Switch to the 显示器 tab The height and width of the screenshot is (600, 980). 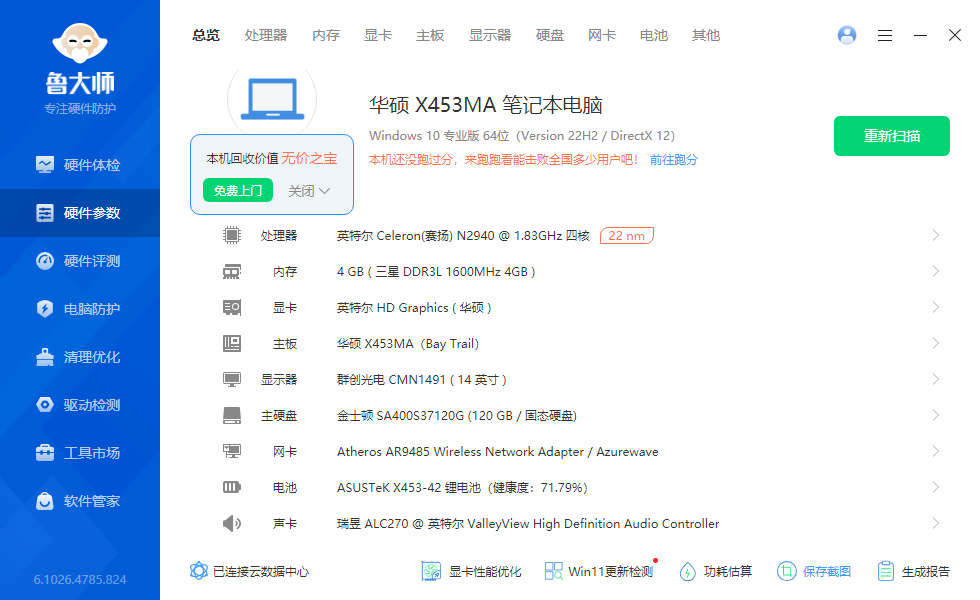click(x=490, y=36)
